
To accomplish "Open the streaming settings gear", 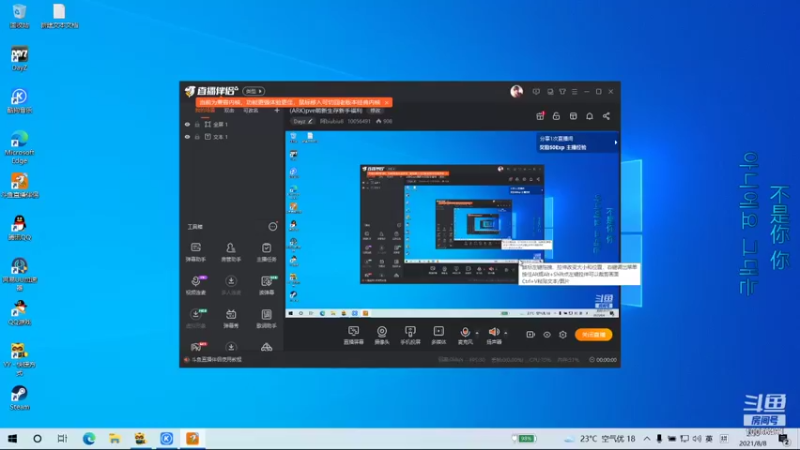I will [x=563, y=335].
